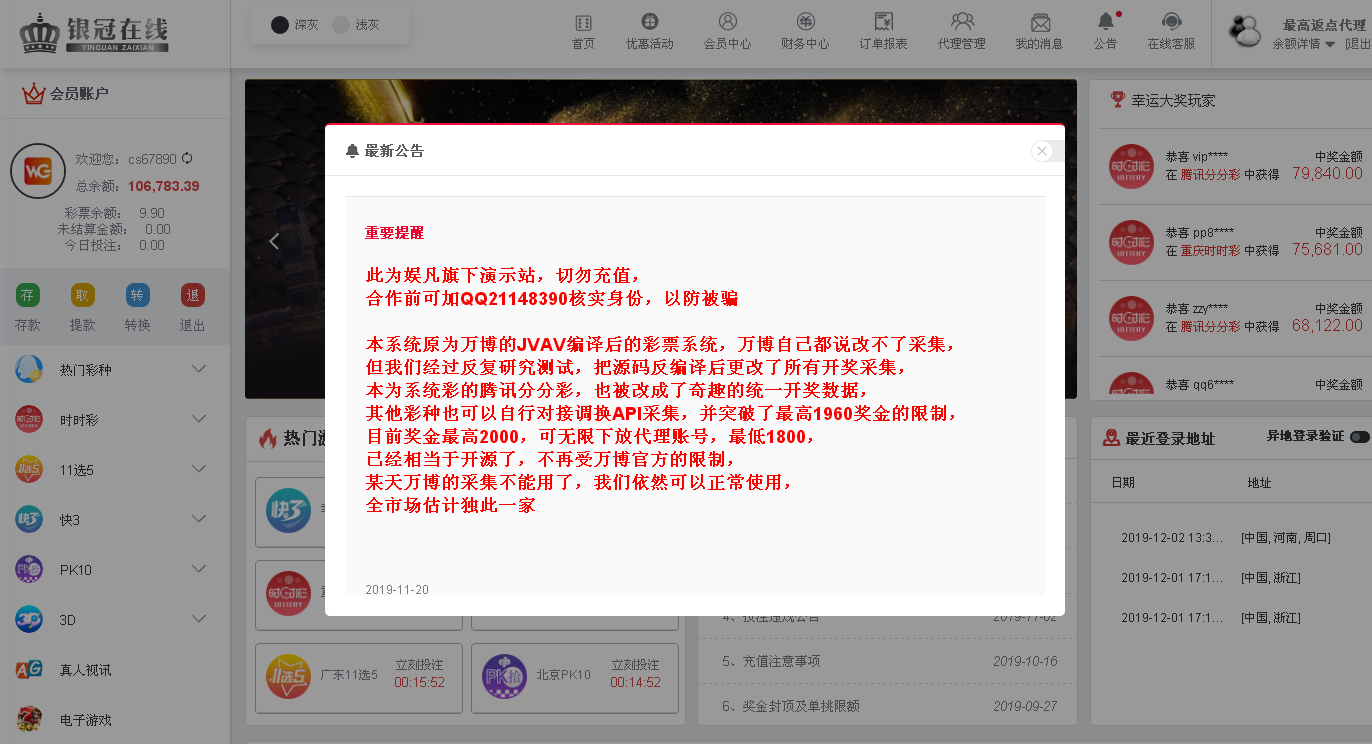Click the 银冠在线 crown logo
This screenshot has width=1372, height=744.
point(94,33)
